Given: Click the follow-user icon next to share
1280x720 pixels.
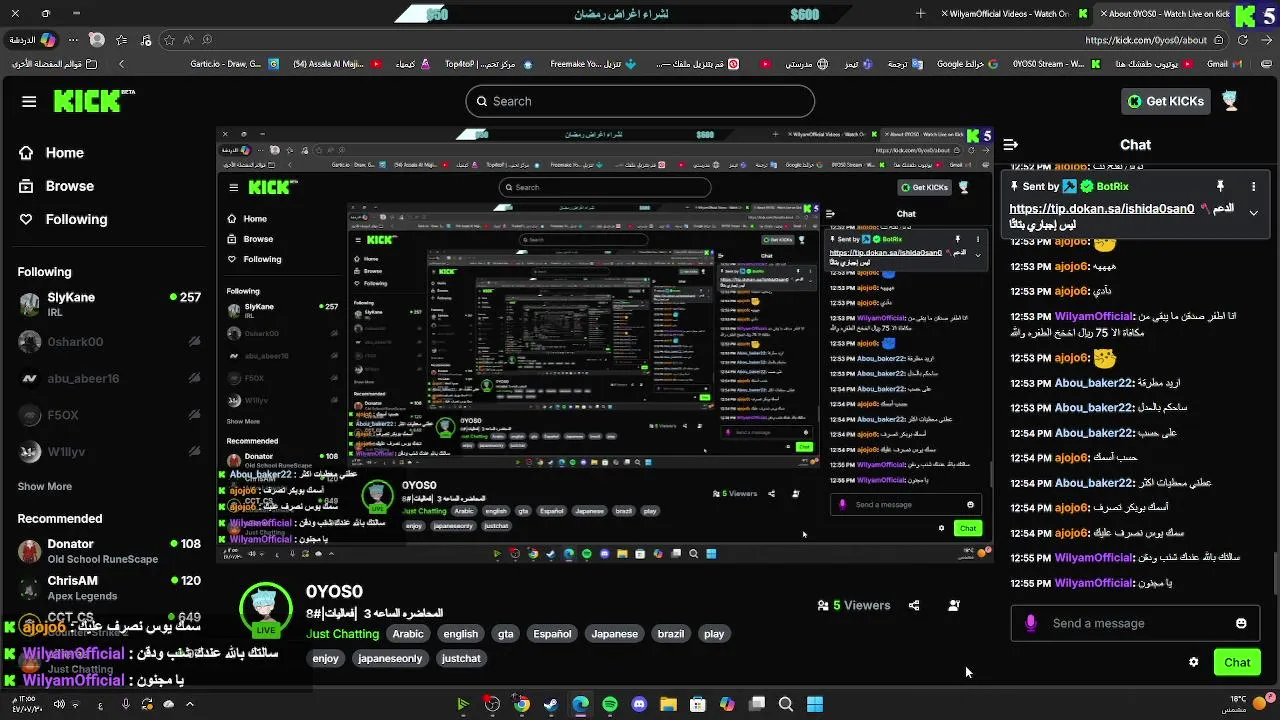Looking at the screenshot, I should [x=954, y=605].
